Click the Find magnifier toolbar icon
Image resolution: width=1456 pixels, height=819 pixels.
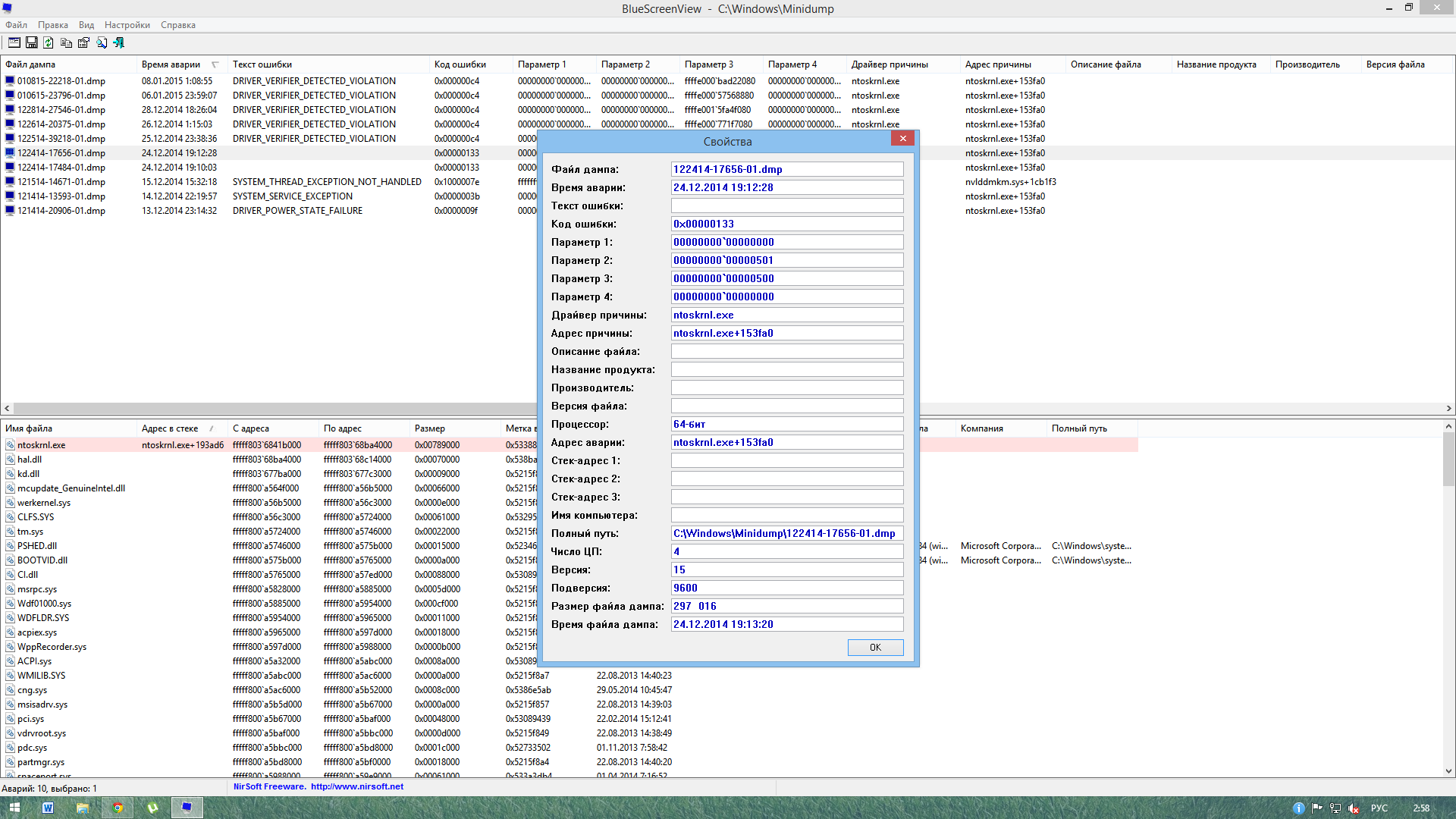pyautogui.click(x=102, y=43)
